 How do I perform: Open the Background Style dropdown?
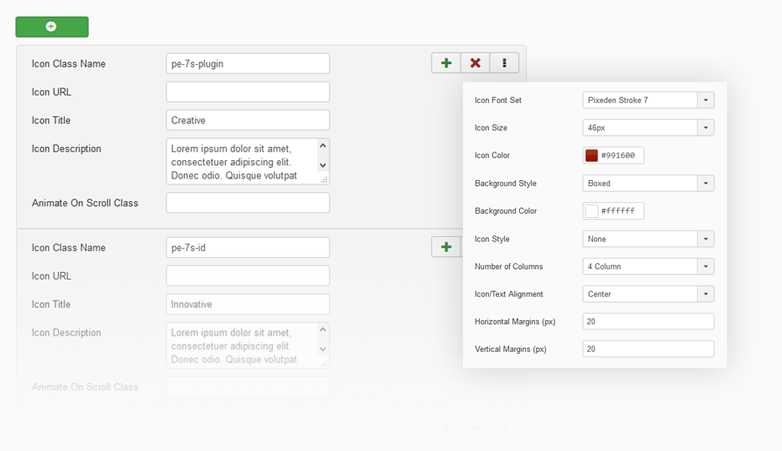coord(647,184)
